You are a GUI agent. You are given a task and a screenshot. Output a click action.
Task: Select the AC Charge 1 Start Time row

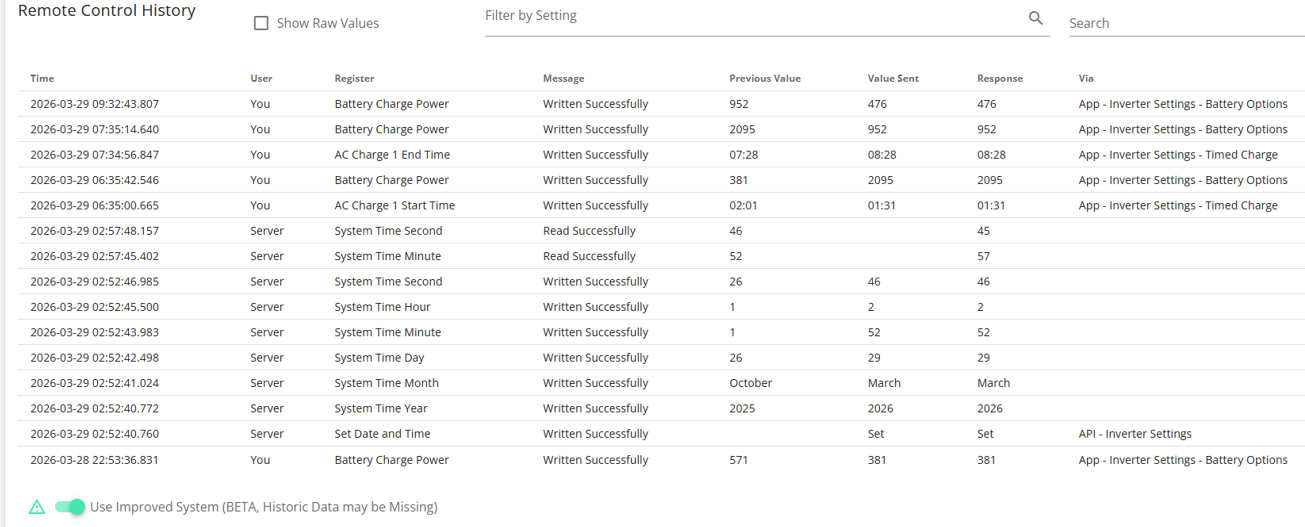[x=660, y=205]
